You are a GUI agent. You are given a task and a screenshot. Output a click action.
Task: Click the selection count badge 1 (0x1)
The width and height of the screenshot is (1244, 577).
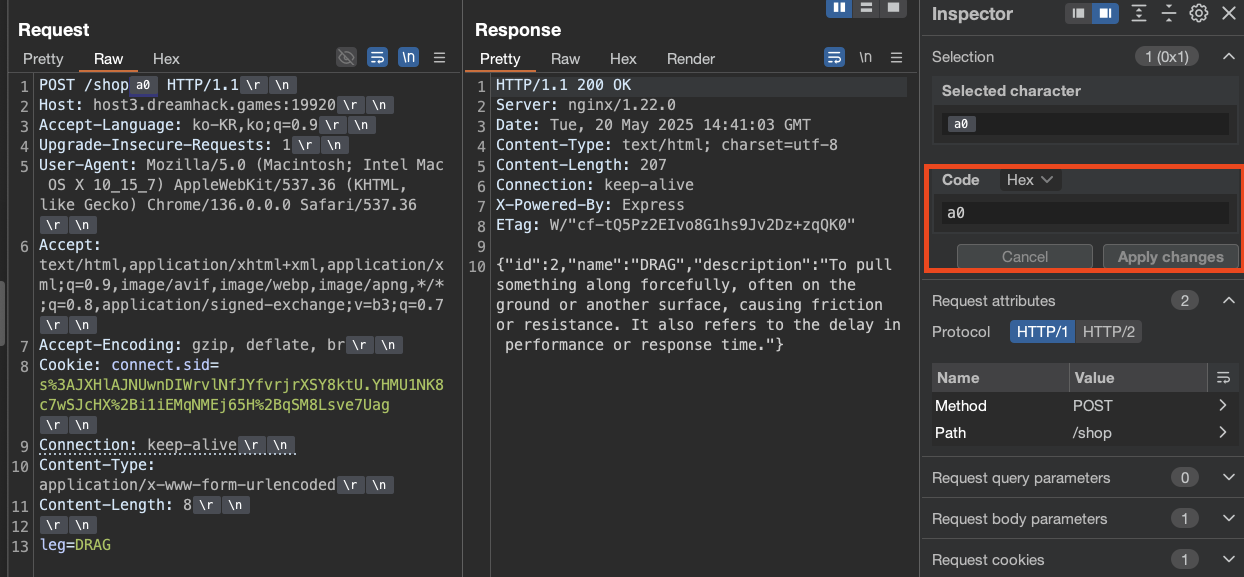pos(1167,57)
